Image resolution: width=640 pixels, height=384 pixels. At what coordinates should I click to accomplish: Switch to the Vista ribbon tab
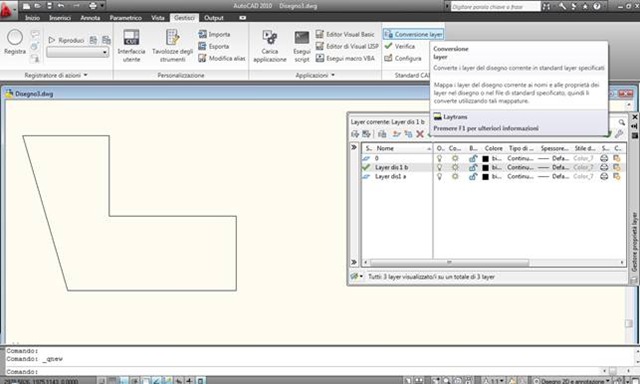158,18
